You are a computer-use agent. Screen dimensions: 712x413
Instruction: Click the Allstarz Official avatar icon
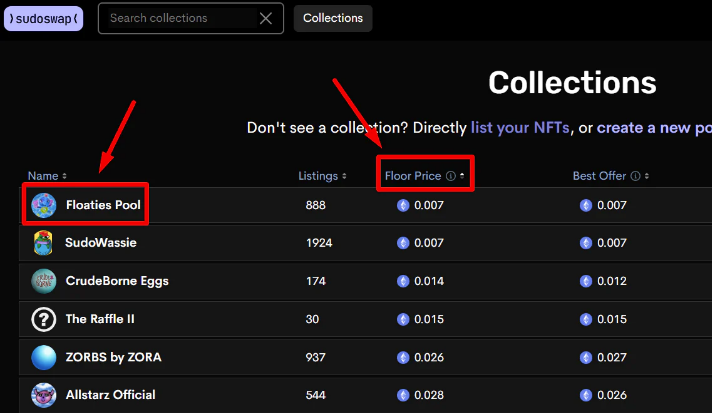click(x=43, y=395)
